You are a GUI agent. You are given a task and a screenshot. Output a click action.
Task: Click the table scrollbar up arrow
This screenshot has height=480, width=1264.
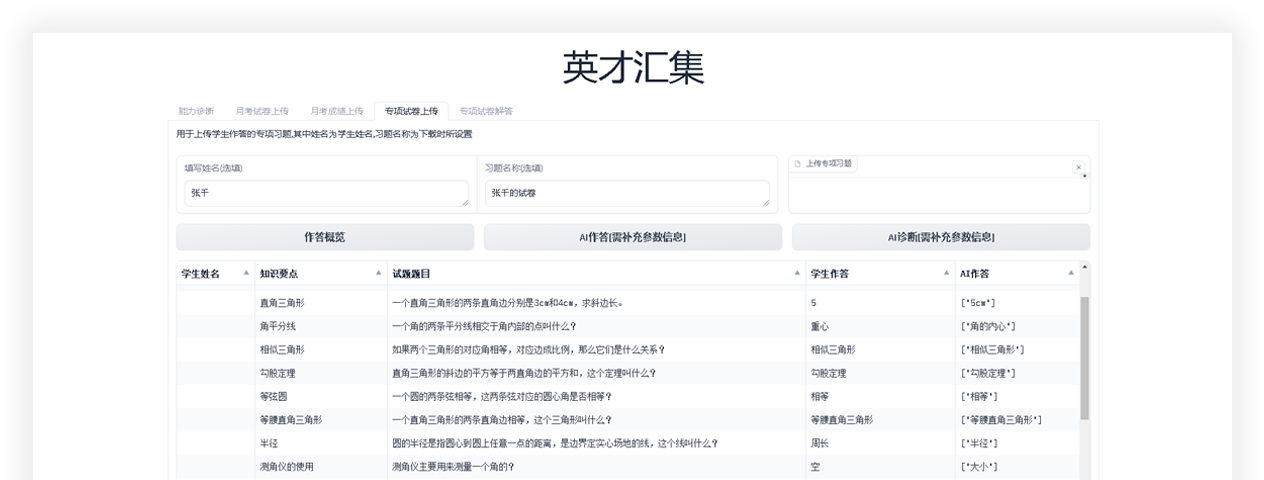(x=1085, y=267)
